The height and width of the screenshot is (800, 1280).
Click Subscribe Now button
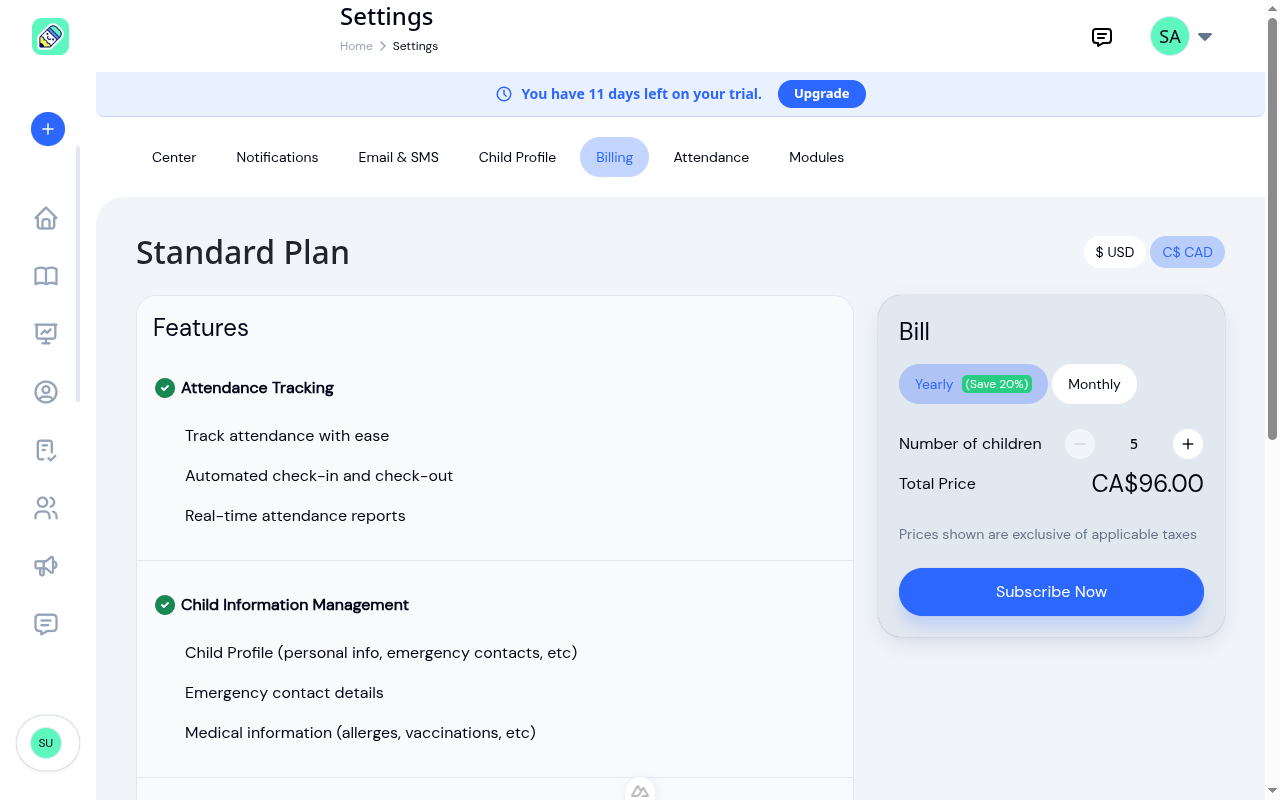coord(1051,592)
